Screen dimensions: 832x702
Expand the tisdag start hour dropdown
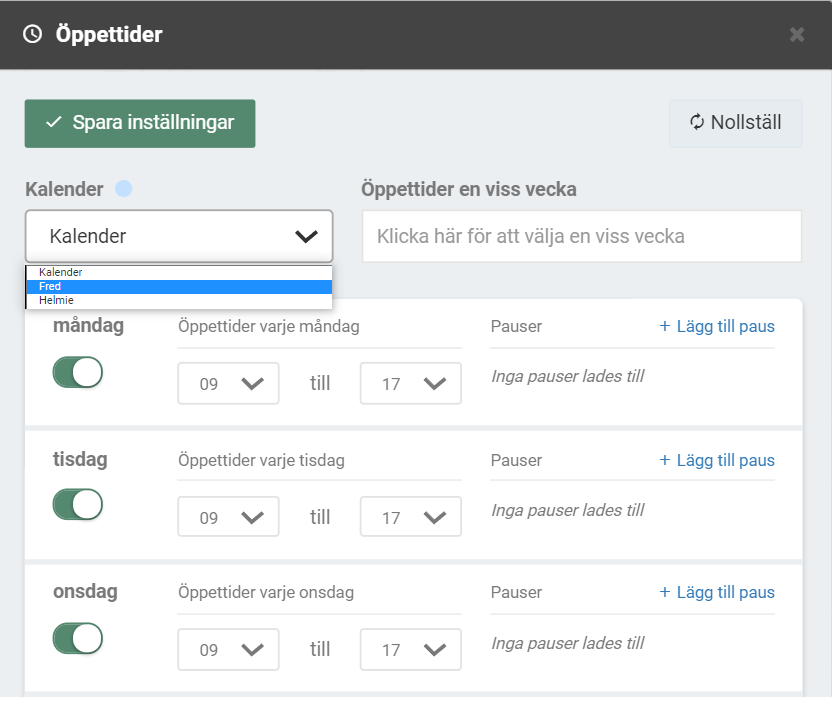tap(228, 517)
